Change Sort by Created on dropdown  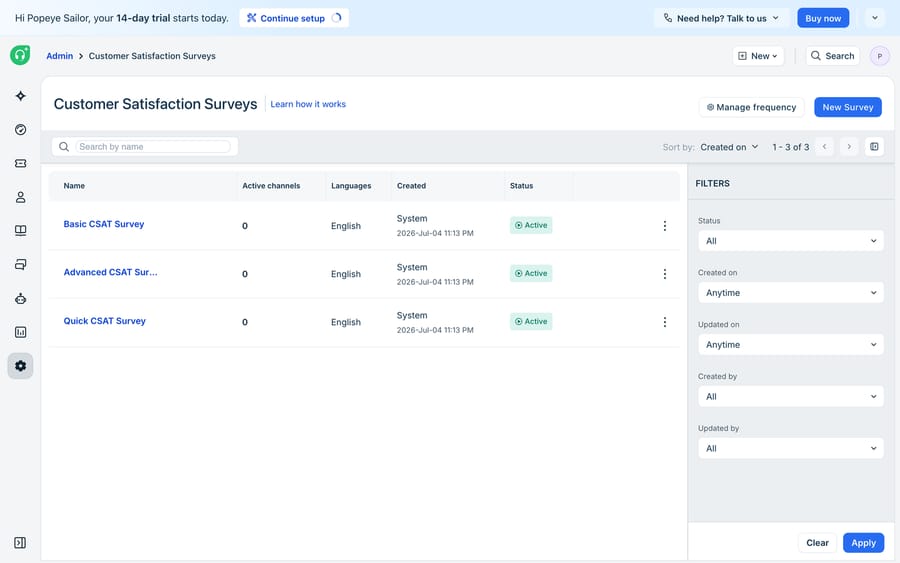(729, 147)
